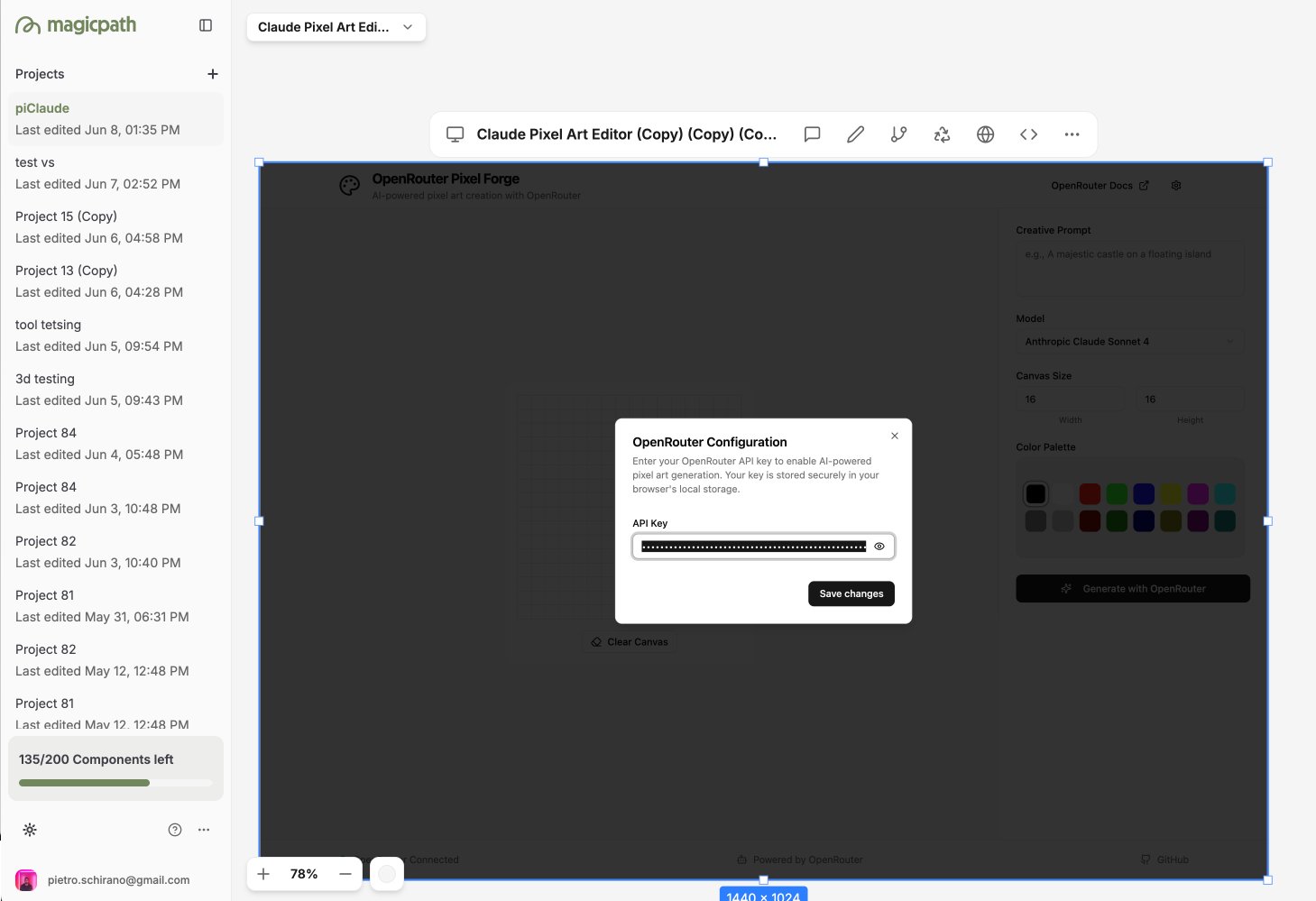Toggle the sun theme icon
Screen dimensions: 1316x901
pyautogui.click(x=30, y=830)
